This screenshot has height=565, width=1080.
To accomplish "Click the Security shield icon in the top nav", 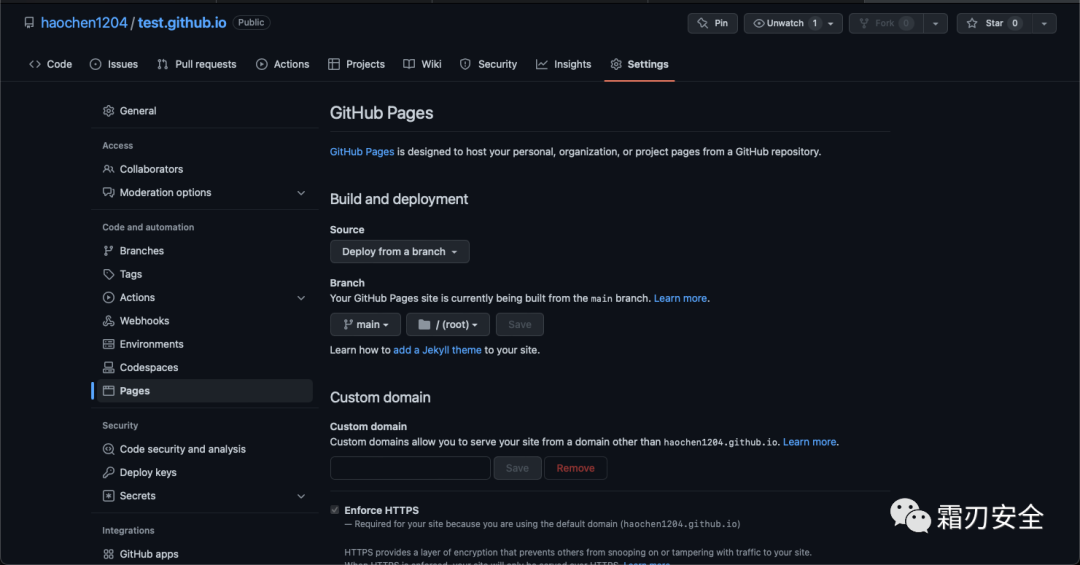I will pos(466,64).
